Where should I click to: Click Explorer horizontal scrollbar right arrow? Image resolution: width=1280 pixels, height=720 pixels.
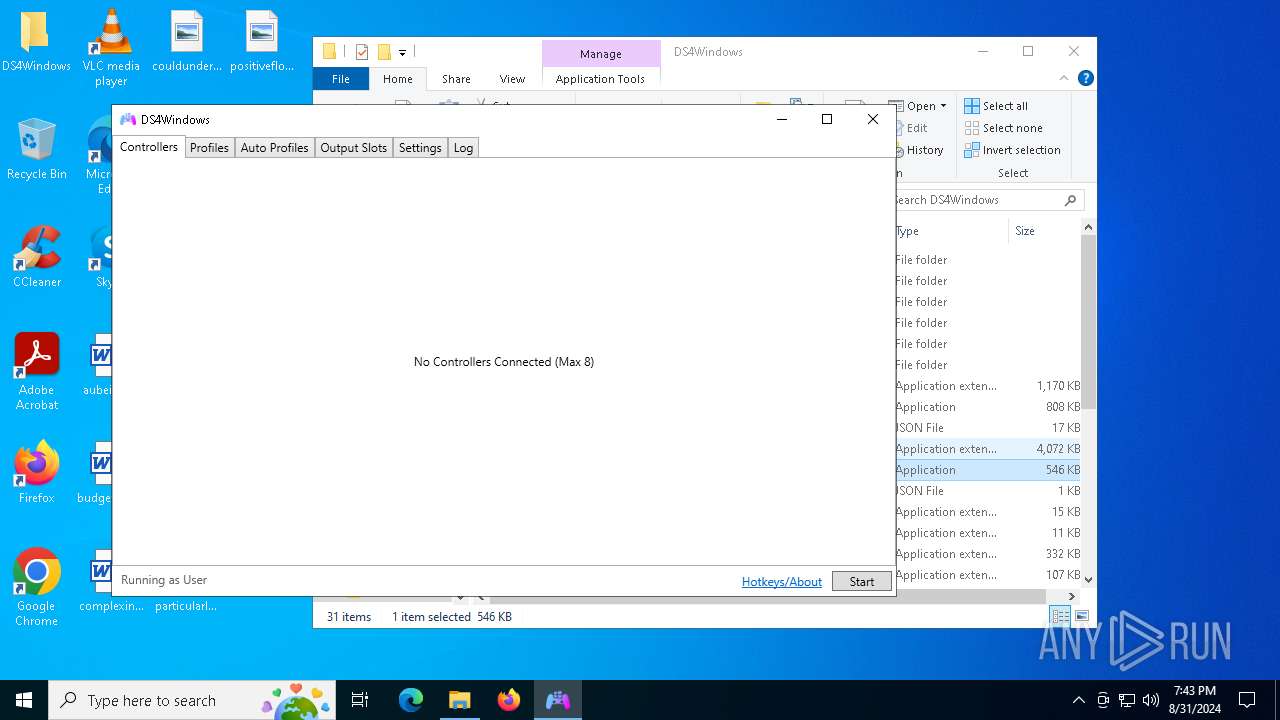coord(1072,596)
